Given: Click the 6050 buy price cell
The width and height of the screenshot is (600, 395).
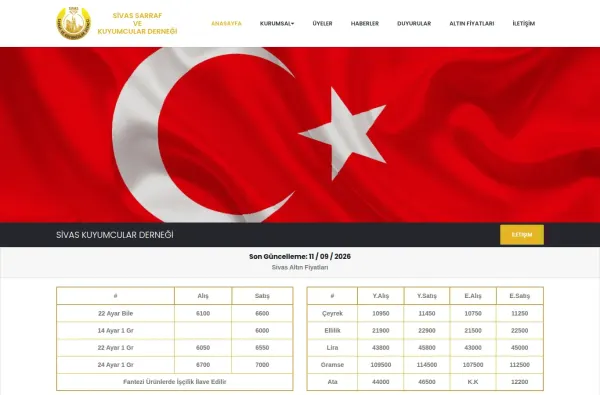Looking at the screenshot, I should click(x=203, y=348).
